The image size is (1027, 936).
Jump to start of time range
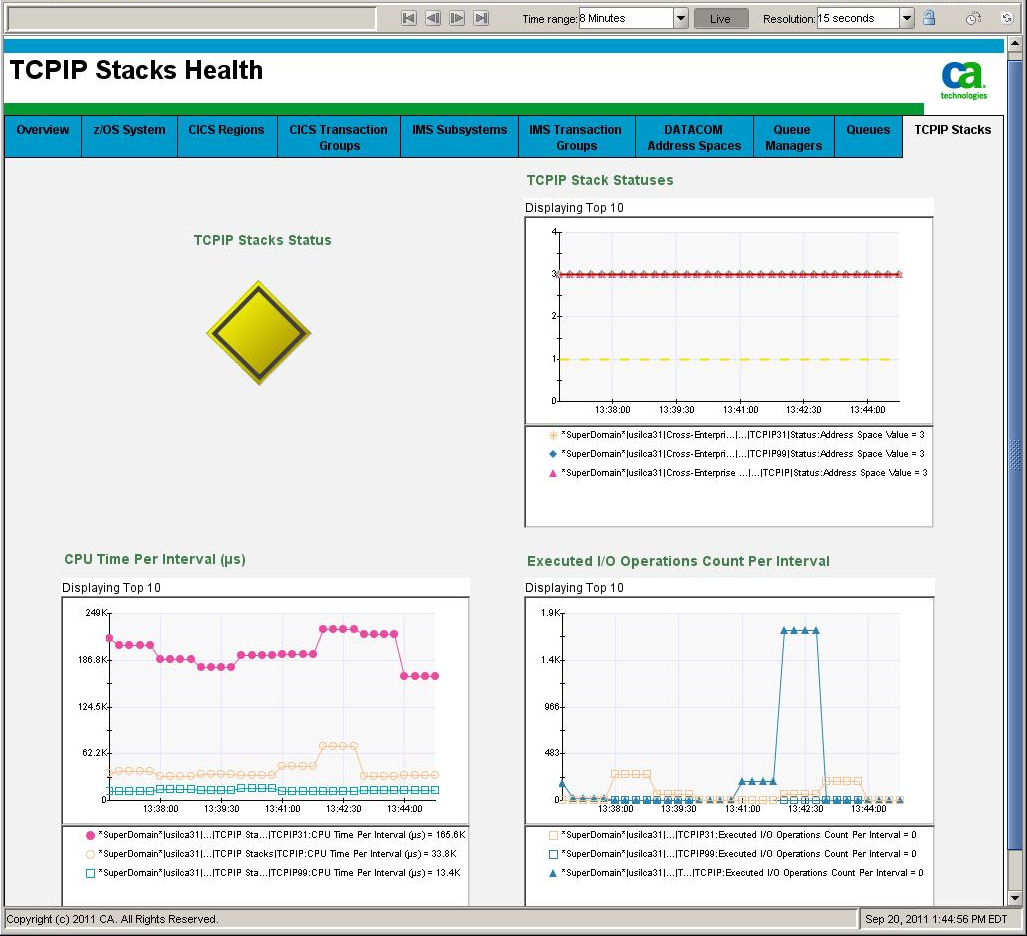pyautogui.click(x=409, y=18)
